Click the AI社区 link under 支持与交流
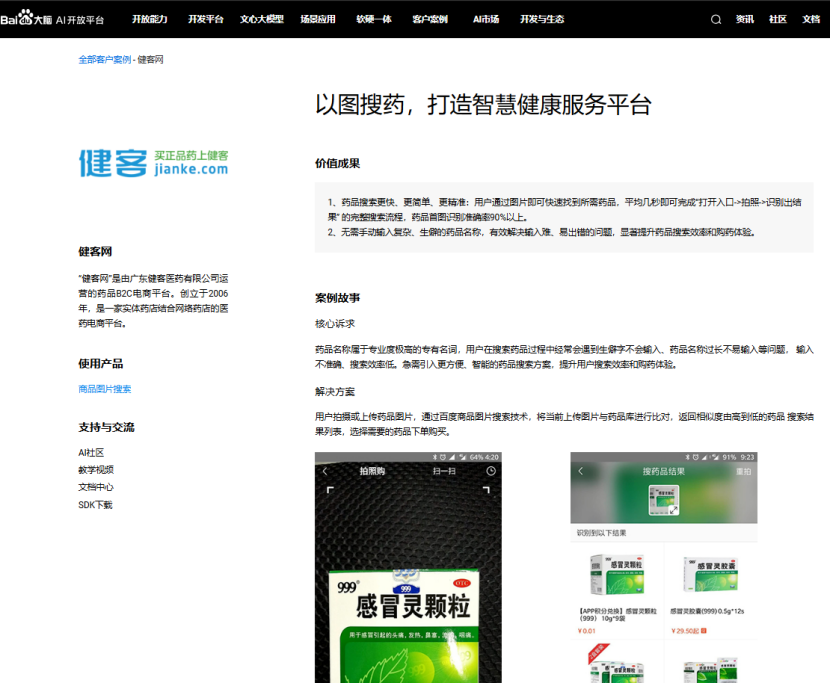The image size is (830, 684). coord(91,450)
